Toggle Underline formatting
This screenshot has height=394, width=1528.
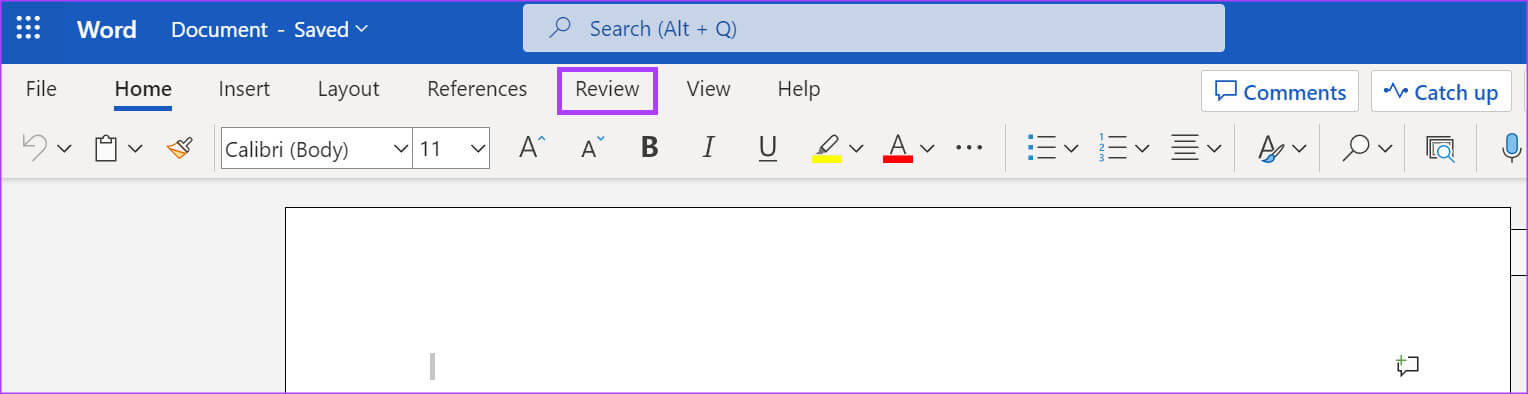(768, 149)
